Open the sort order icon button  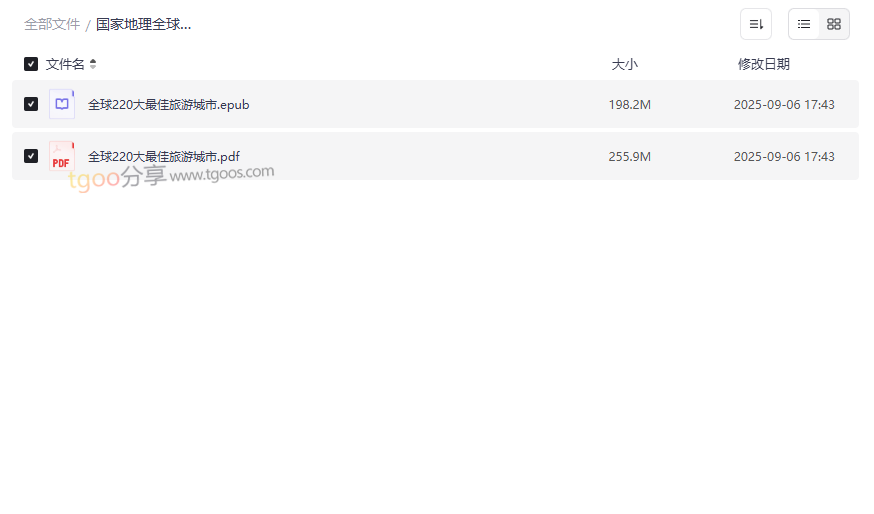pyautogui.click(x=756, y=24)
